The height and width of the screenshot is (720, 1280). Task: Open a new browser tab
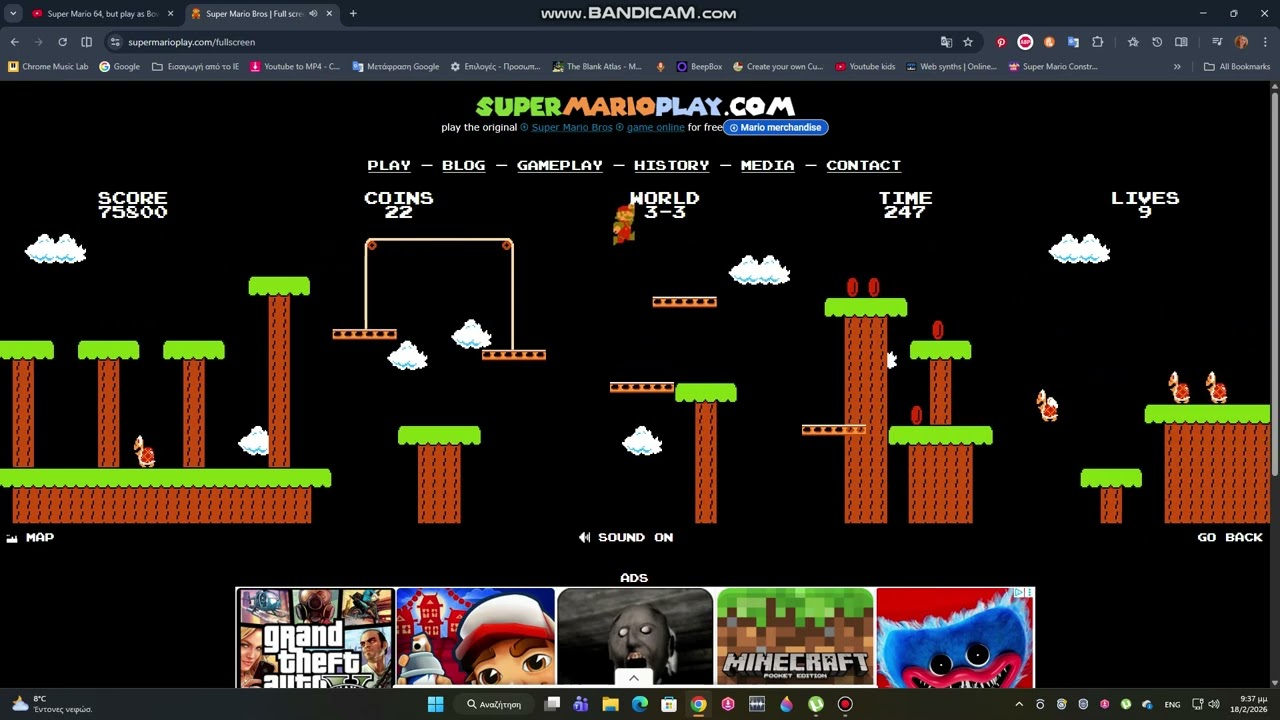pyautogui.click(x=353, y=14)
